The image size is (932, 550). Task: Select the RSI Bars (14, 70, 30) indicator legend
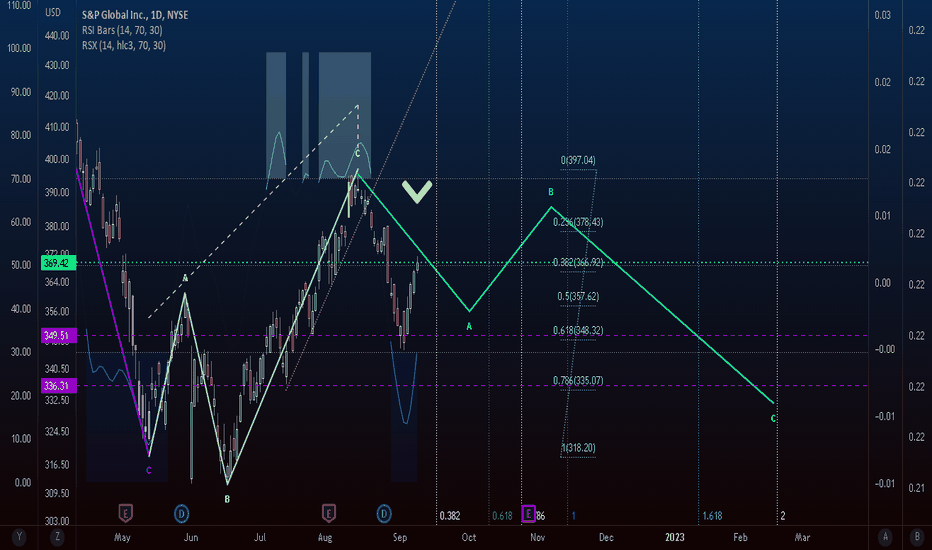(x=122, y=30)
